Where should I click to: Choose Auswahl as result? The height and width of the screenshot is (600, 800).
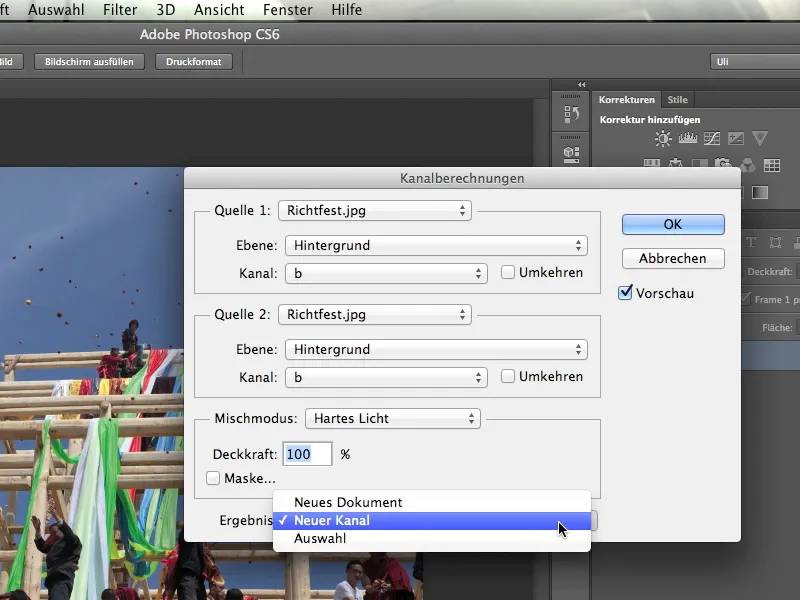click(x=432, y=539)
